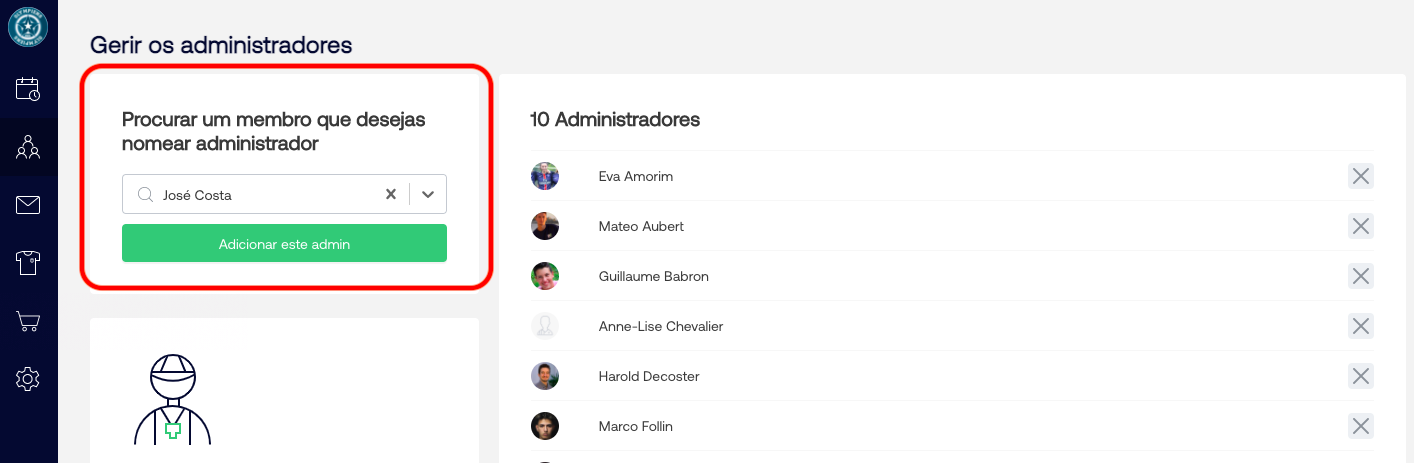Screen dimensions: 1414x463
Task: Click the club logo in the sidebar
Action: click(28, 27)
